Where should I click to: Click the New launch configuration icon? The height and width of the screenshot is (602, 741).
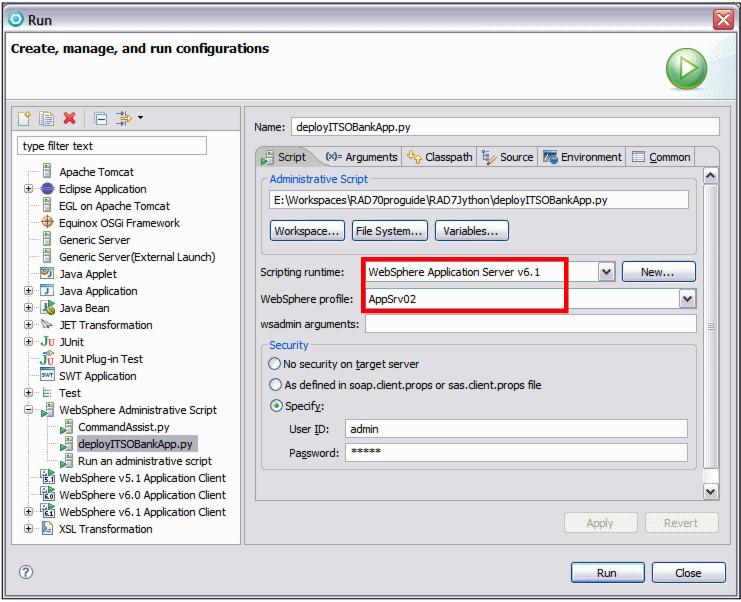click(24, 118)
